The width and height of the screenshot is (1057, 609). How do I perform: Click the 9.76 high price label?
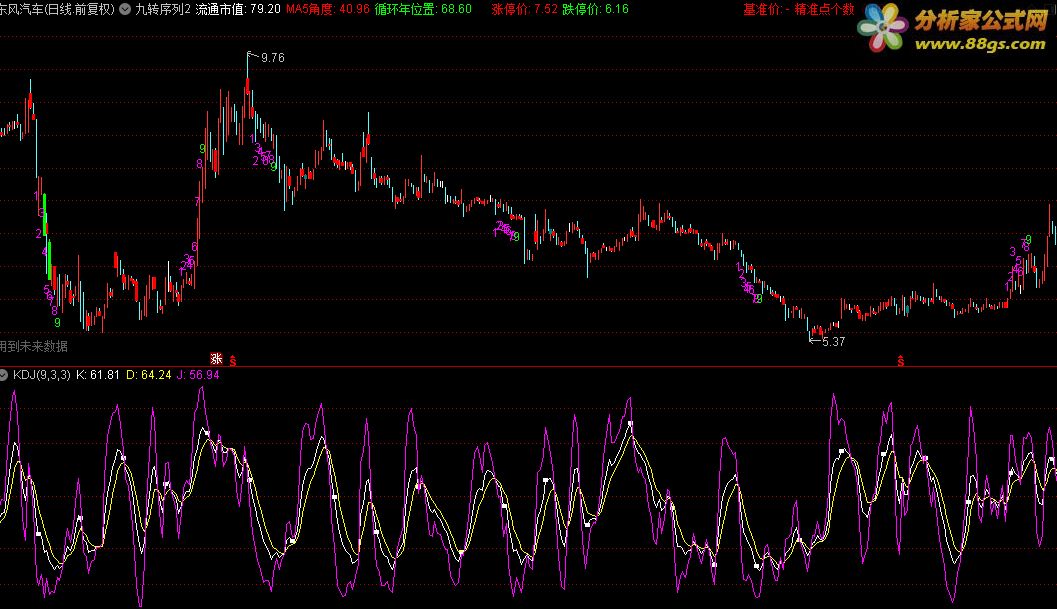click(272, 58)
